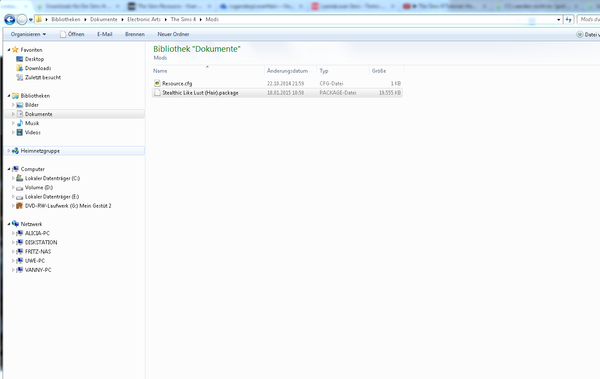Select Bibliotheken in the address breadcrumb
Viewport: 600px width, 379px height.
tap(66, 19)
